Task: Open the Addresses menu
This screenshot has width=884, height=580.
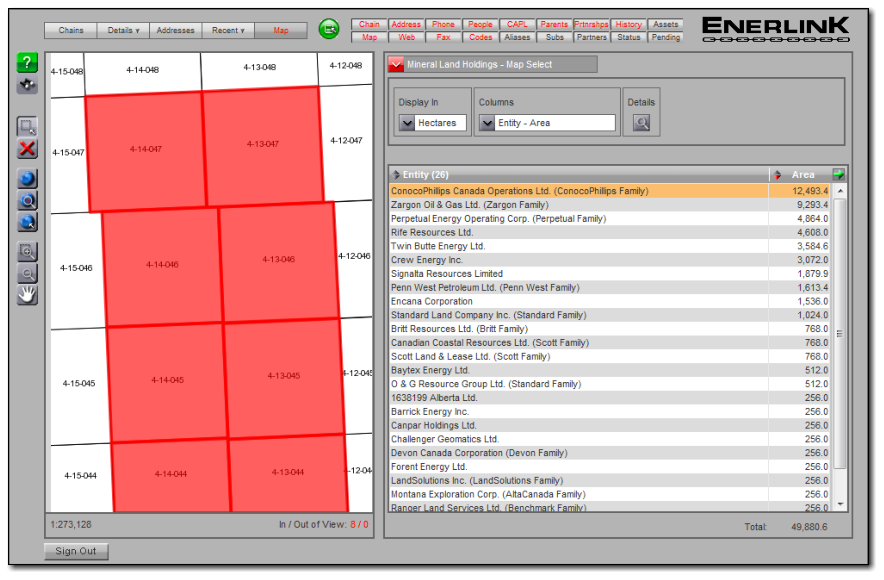Action: pyautogui.click(x=175, y=30)
